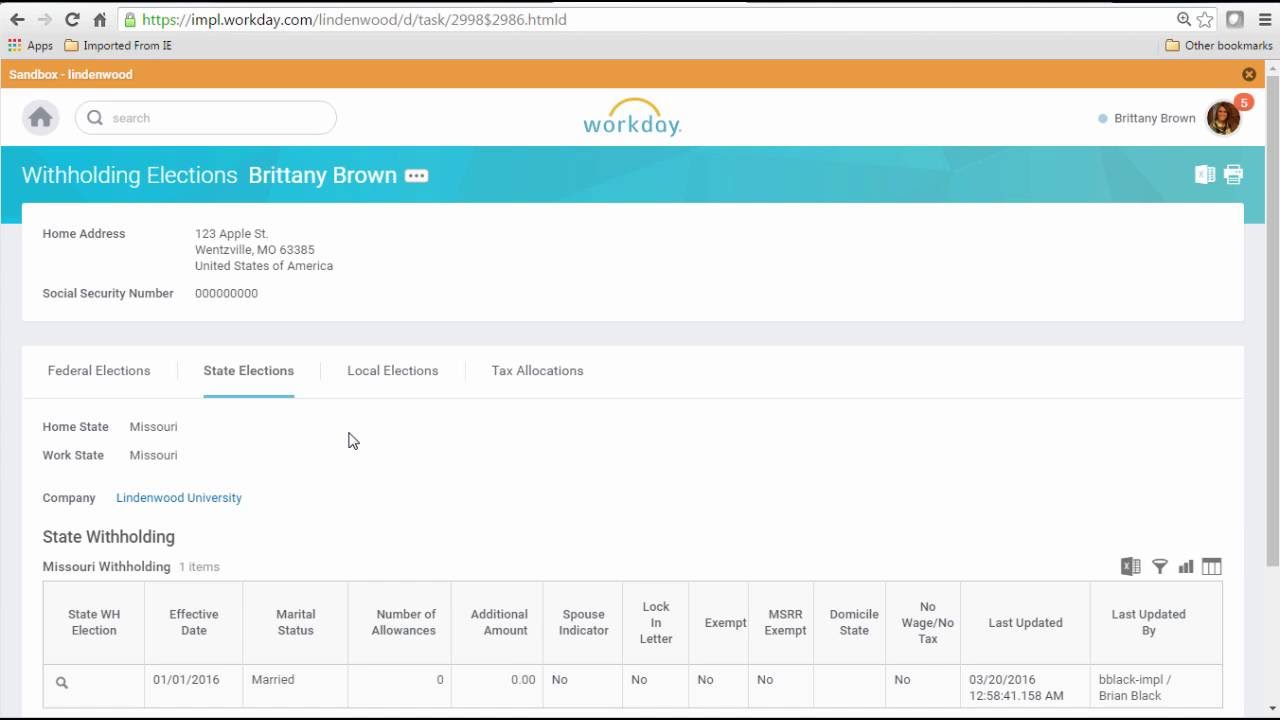Select the Wentzville, MO 63385 address line
This screenshot has height=720, width=1280.
255,250
